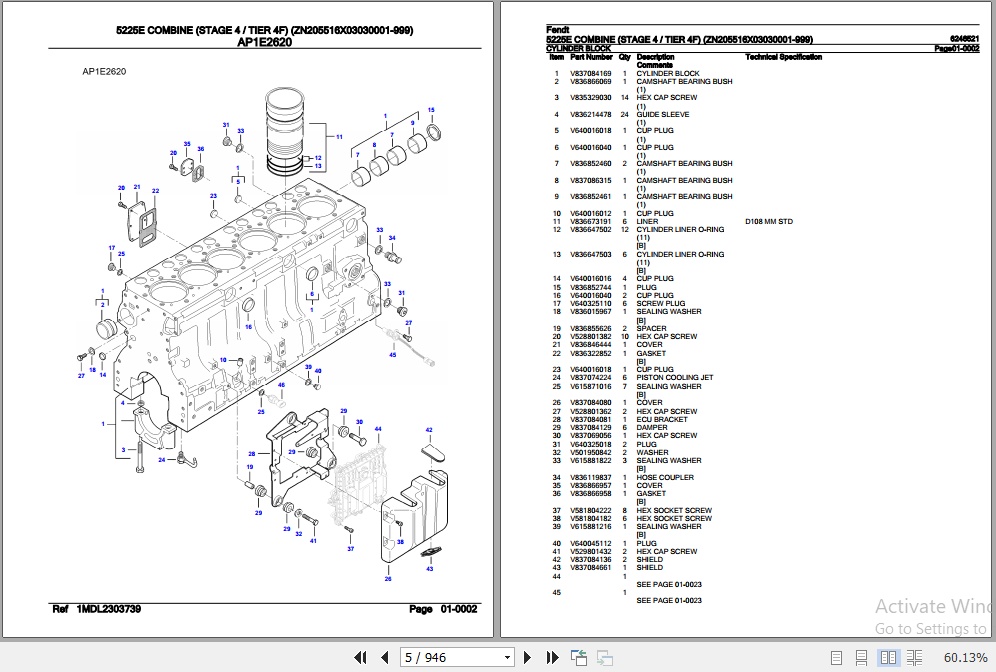Click part number V836673191
This screenshot has height=672, width=996.
(x=591, y=222)
